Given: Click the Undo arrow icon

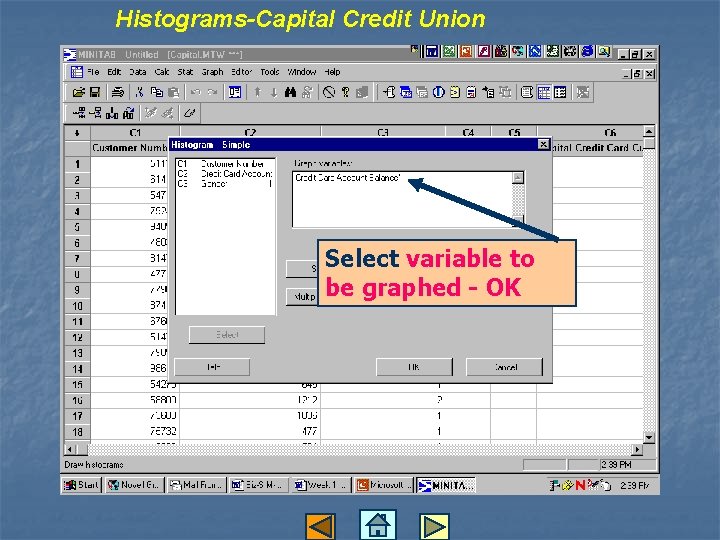Looking at the screenshot, I should tap(196, 92).
